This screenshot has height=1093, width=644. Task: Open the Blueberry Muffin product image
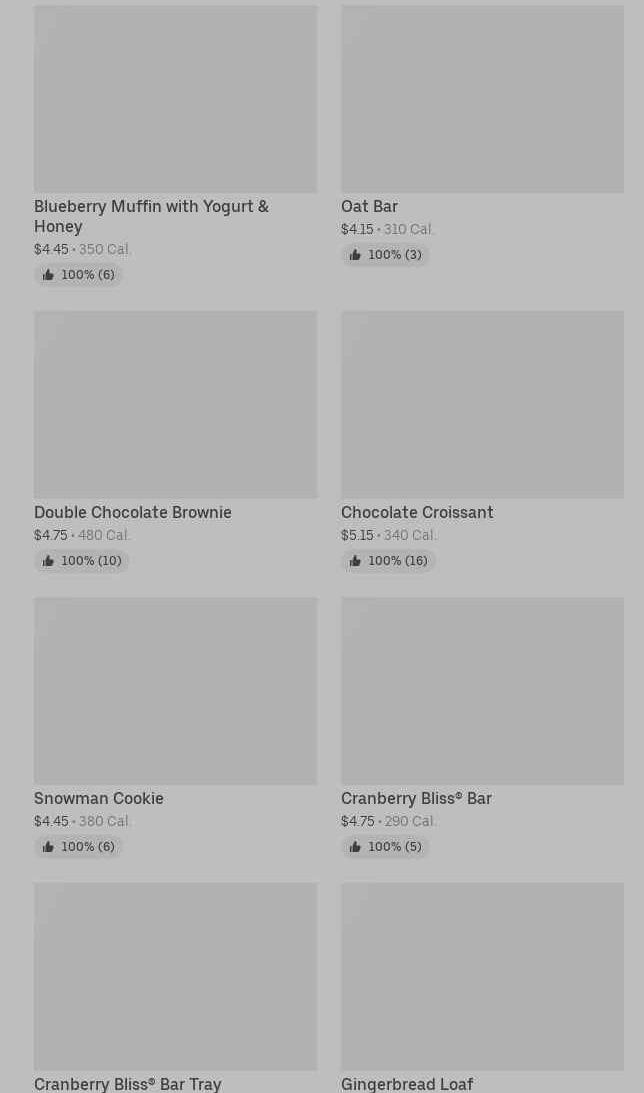pyautogui.click(x=176, y=99)
